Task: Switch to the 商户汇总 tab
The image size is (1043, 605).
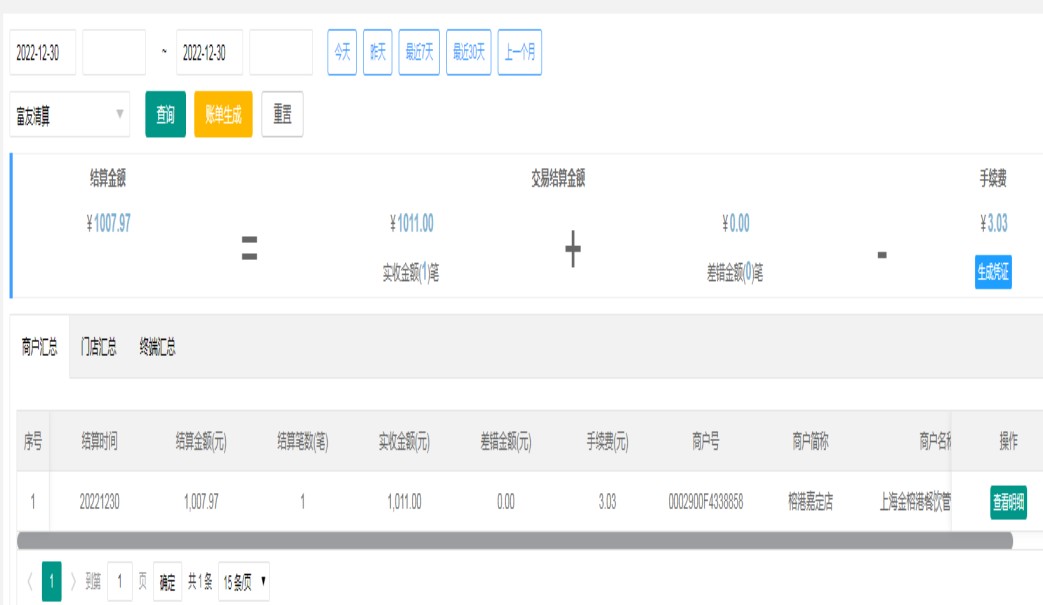Action: (40, 347)
